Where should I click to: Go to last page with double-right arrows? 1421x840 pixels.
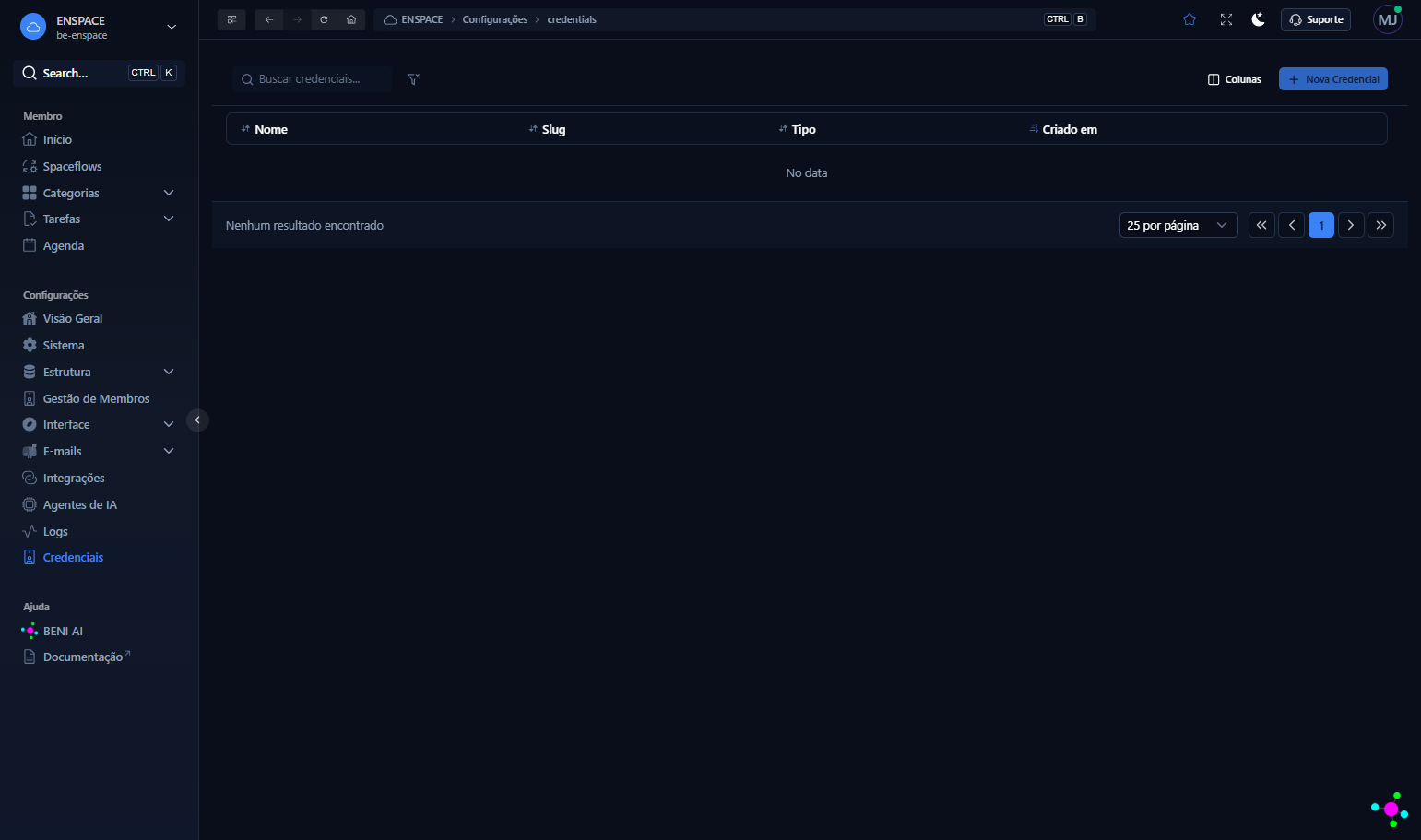point(1380,225)
